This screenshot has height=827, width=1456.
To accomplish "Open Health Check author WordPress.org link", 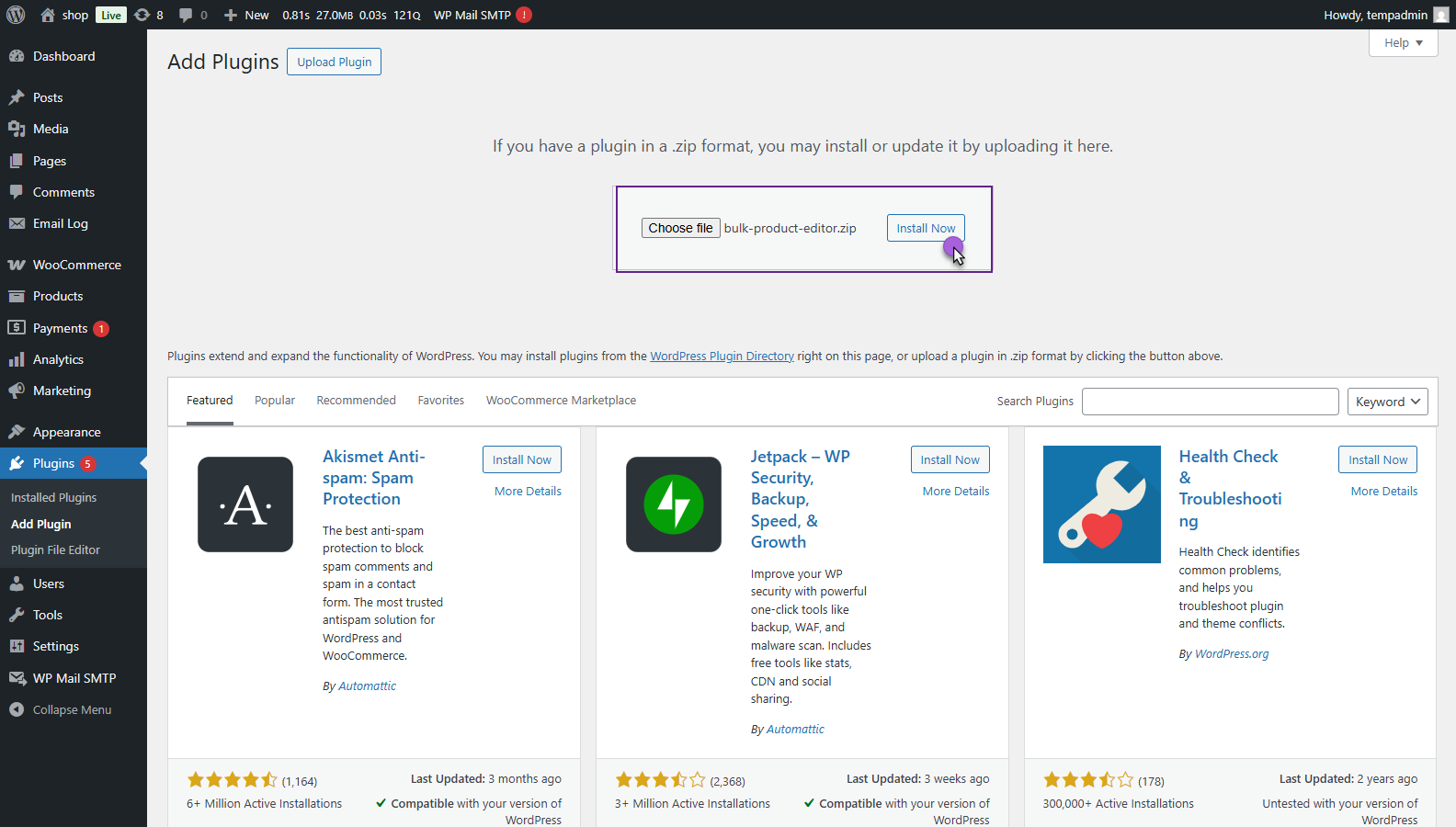I will pyautogui.click(x=1232, y=654).
